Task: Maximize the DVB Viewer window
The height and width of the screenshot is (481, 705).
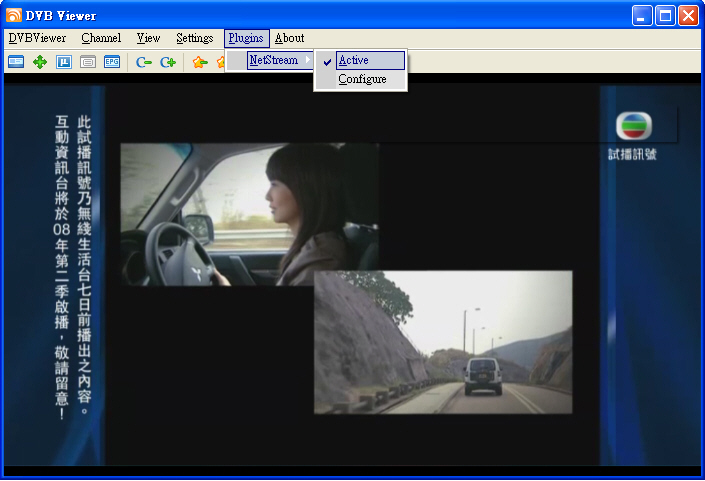Action: click(x=665, y=15)
